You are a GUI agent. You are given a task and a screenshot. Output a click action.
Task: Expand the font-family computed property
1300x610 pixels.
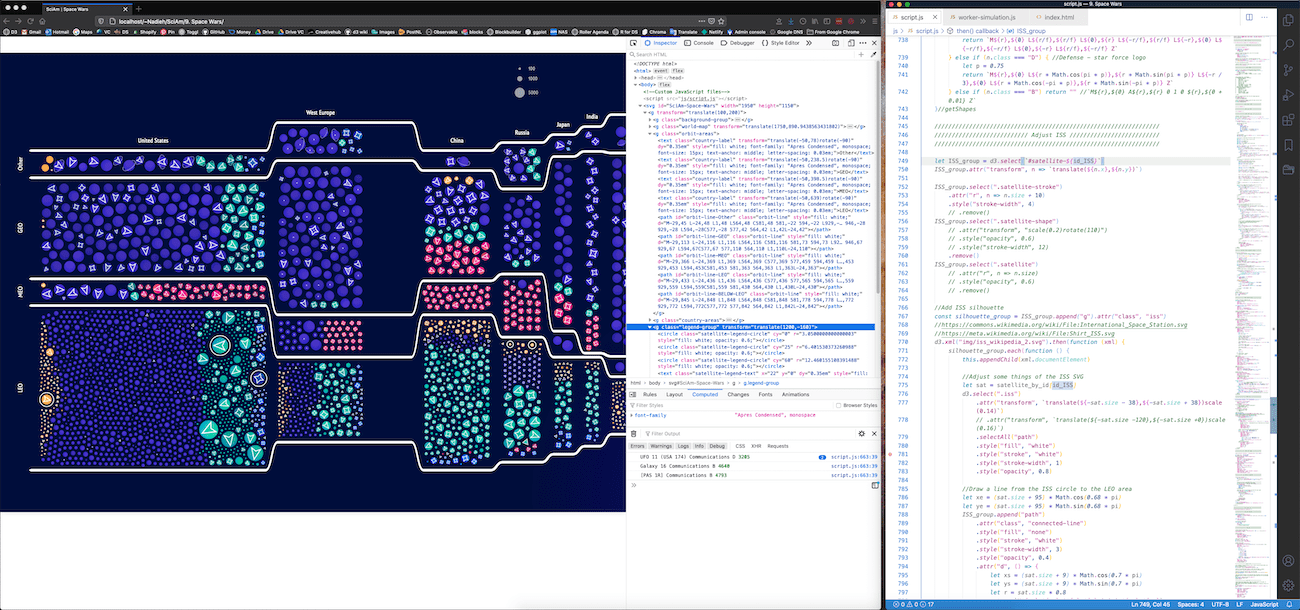[x=631, y=414]
